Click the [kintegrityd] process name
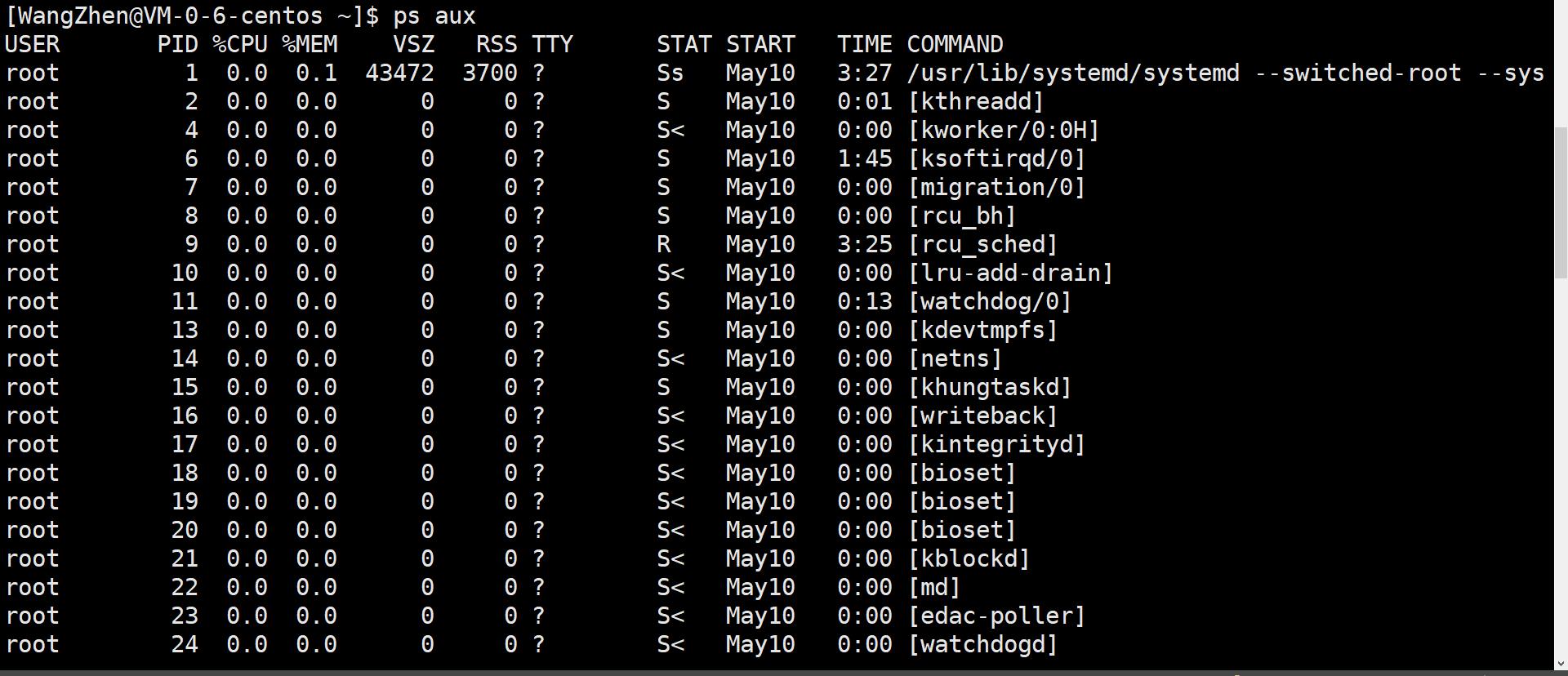This screenshot has width=1568, height=676. pyautogui.click(x=996, y=444)
